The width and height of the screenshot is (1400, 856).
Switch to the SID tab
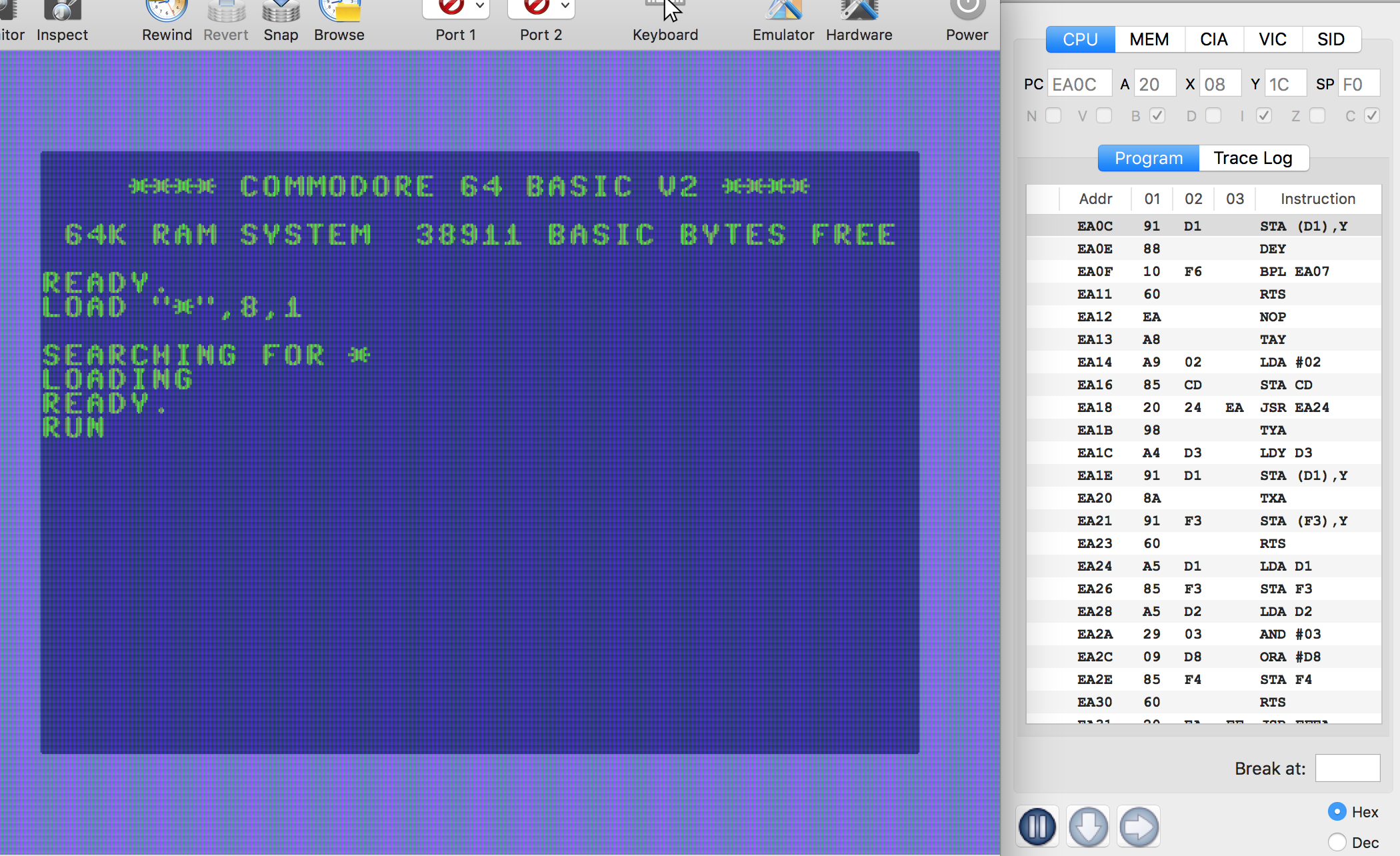pyautogui.click(x=1331, y=39)
